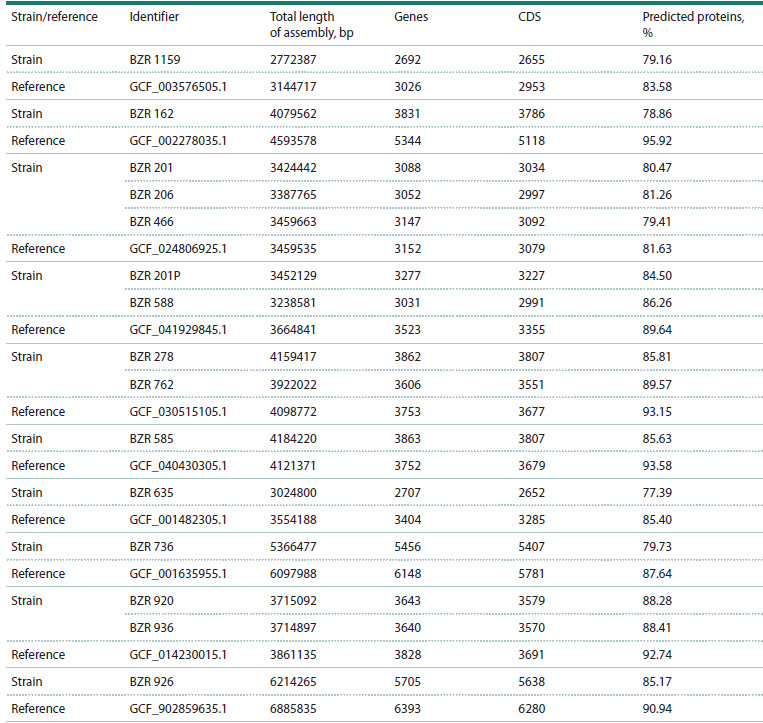763x723 pixels.
Task: Select total length value 6214265
Action: 293,682
